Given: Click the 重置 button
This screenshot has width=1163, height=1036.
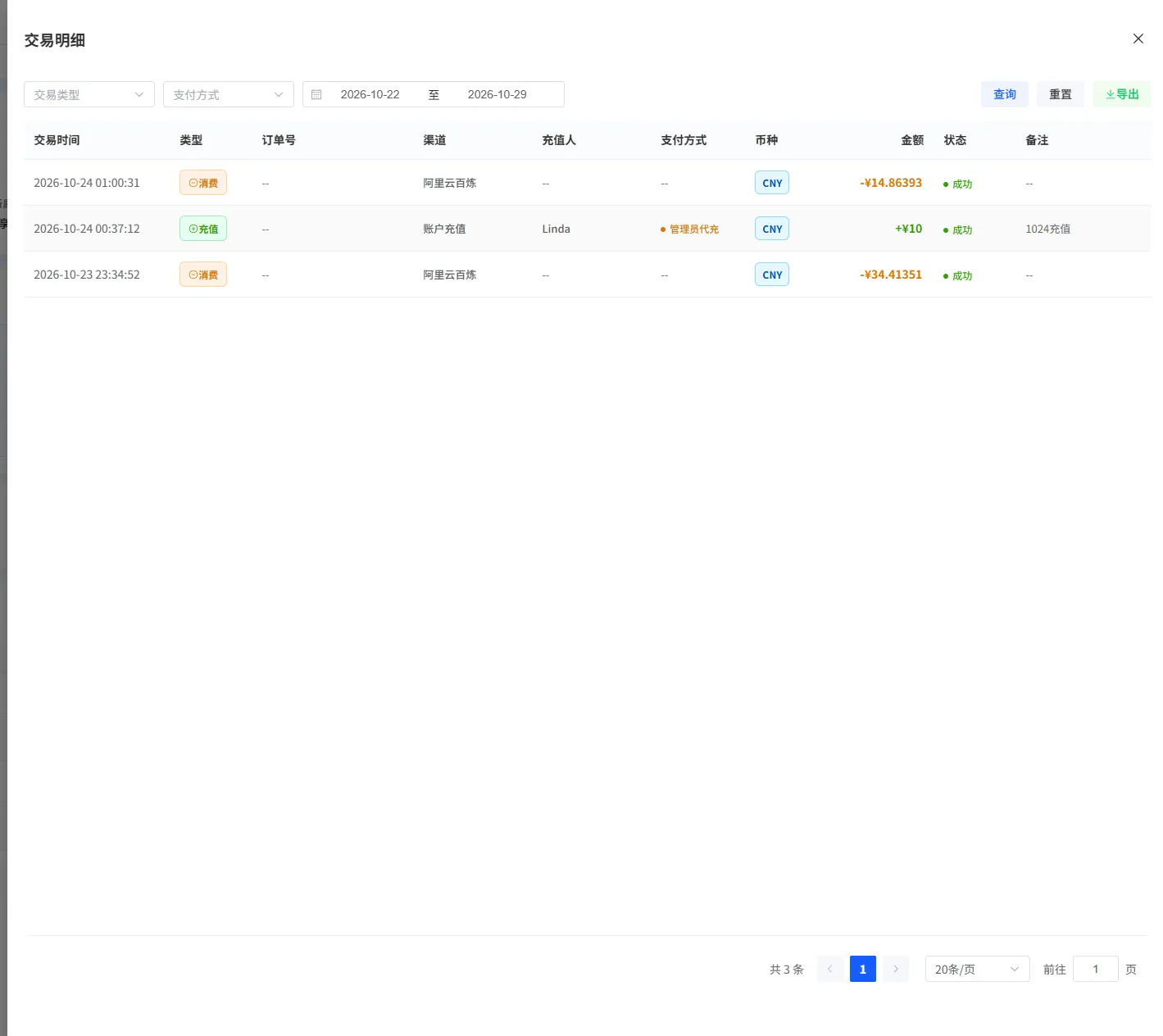Looking at the screenshot, I should pyautogui.click(x=1061, y=94).
